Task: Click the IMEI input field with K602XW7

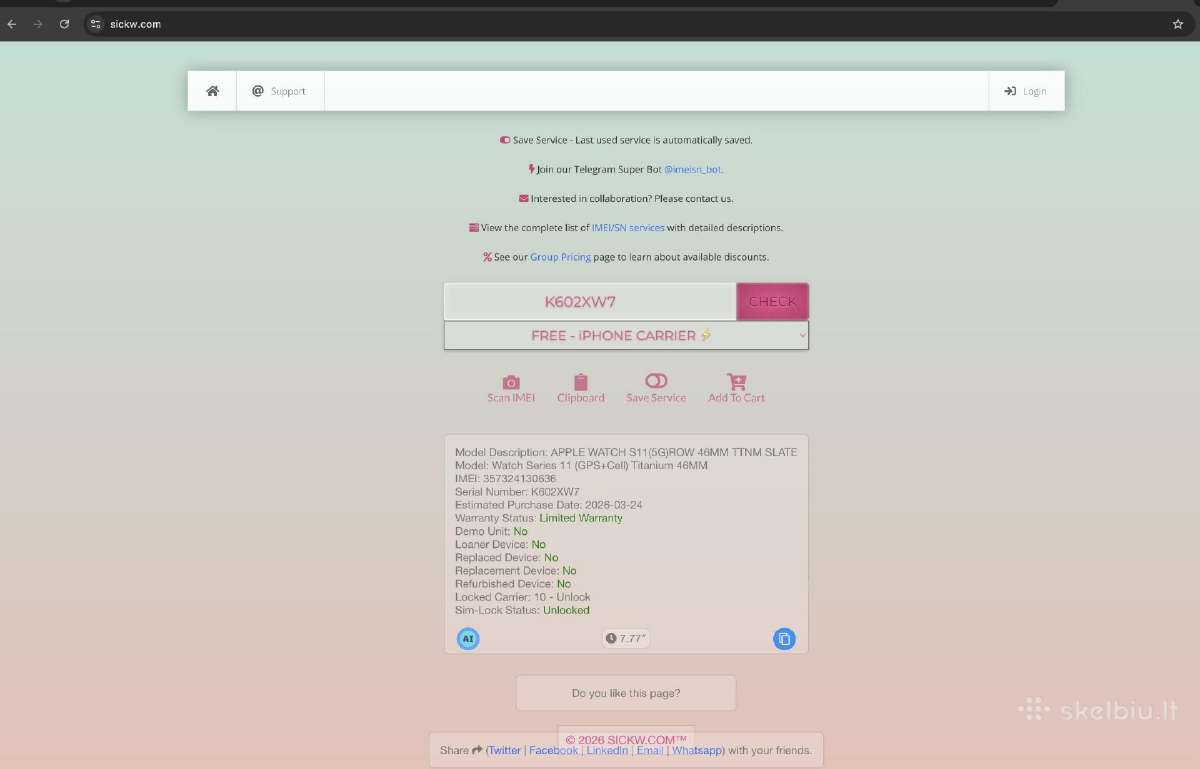Action: (x=590, y=301)
